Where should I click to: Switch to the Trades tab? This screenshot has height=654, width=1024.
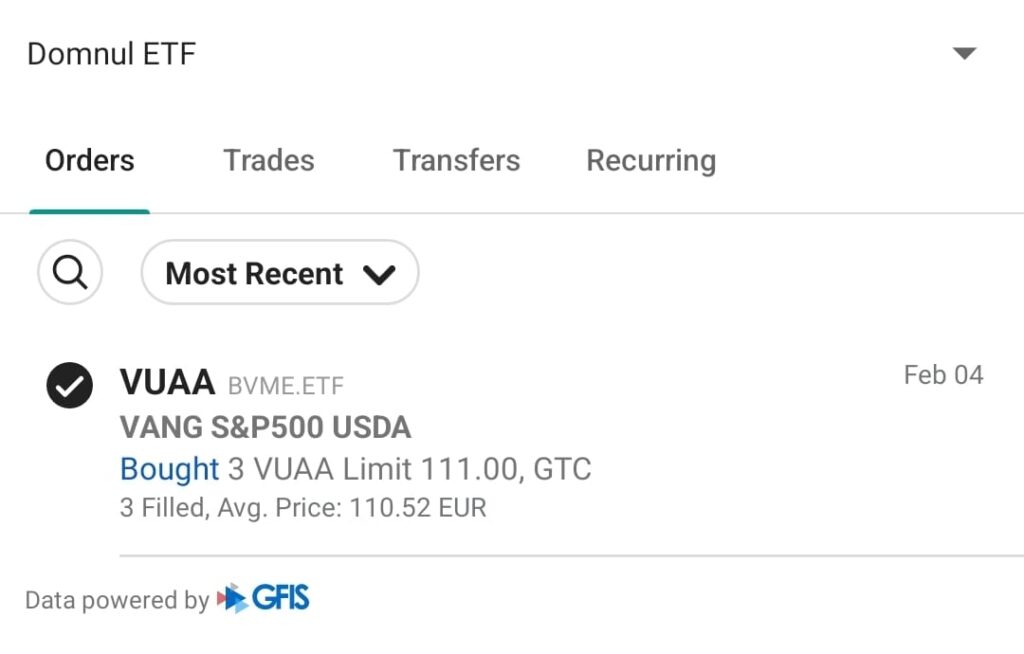pyautogui.click(x=269, y=161)
